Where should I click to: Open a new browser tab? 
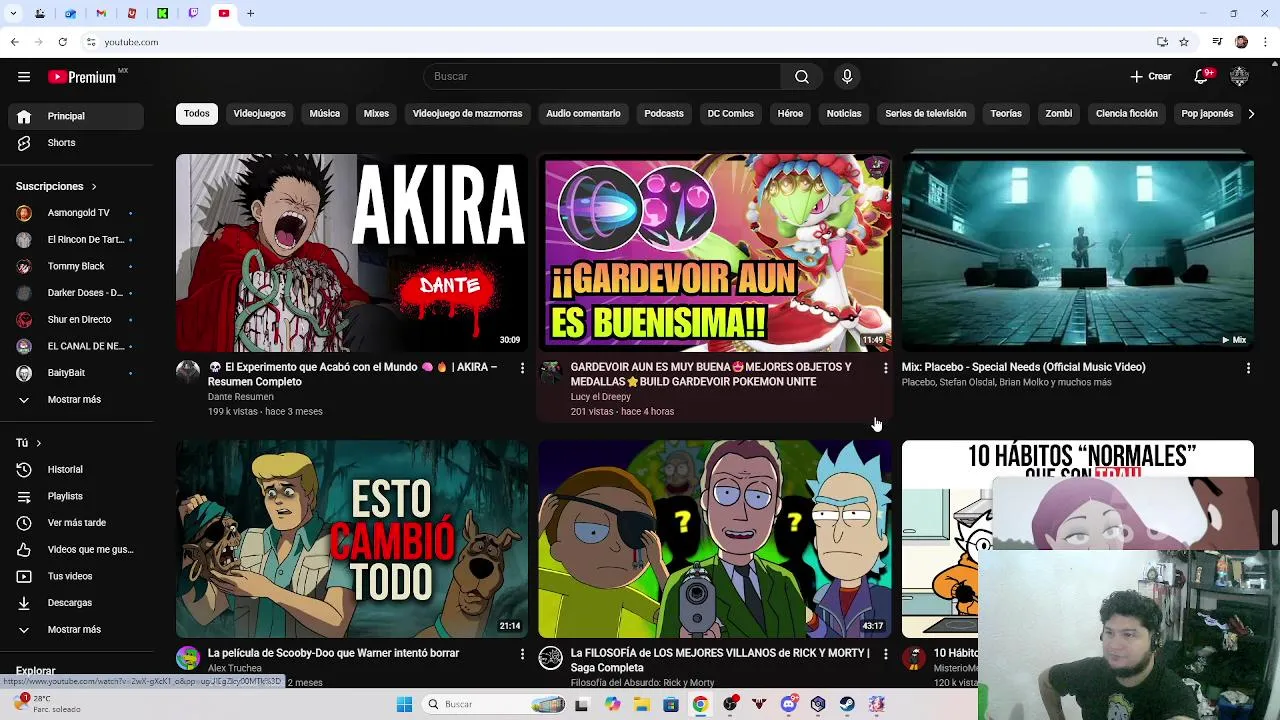tap(250, 13)
